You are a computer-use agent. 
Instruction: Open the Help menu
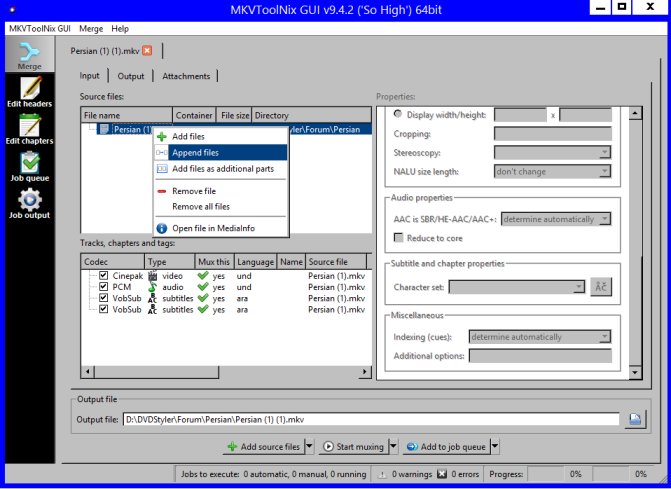(x=120, y=29)
